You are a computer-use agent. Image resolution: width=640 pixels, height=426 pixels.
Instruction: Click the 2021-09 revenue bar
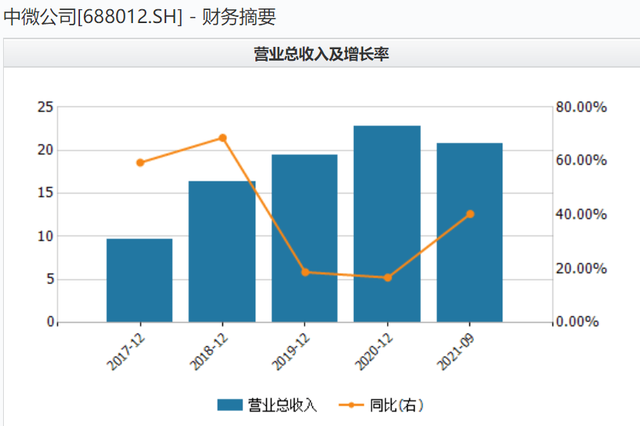click(x=469, y=233)
